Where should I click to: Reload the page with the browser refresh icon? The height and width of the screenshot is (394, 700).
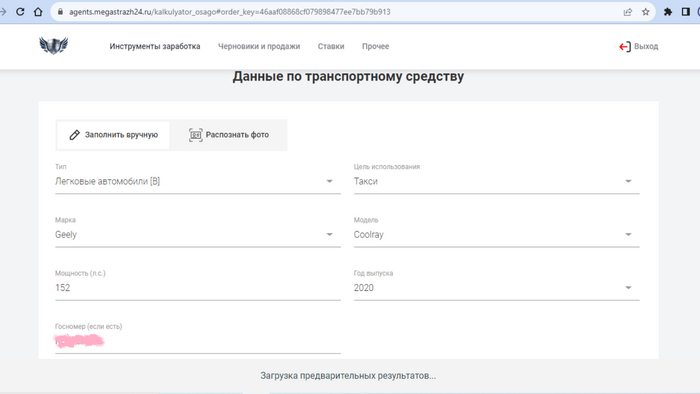click(x=20, y=12)
